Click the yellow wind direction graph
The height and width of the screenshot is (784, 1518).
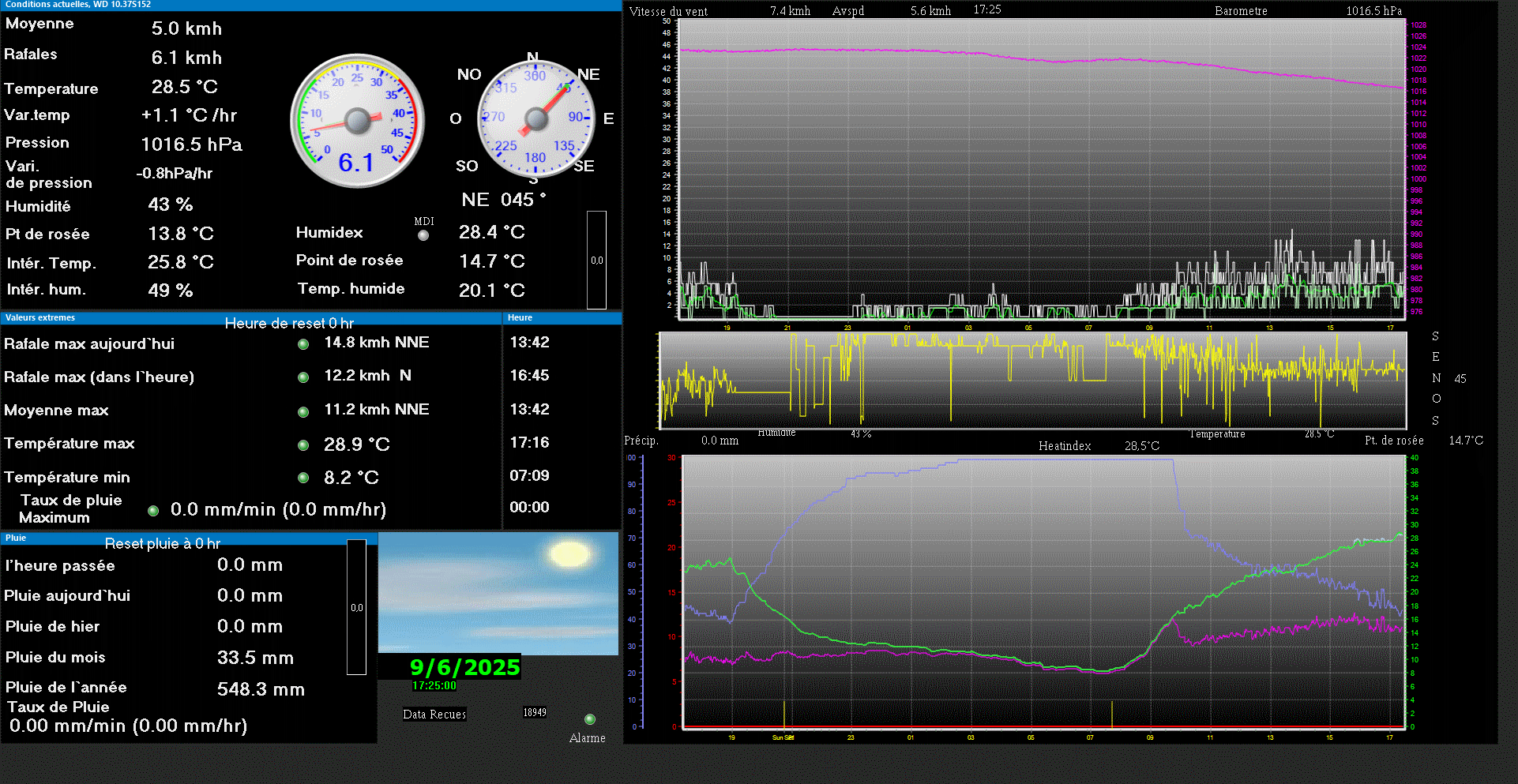[1033, 381]
